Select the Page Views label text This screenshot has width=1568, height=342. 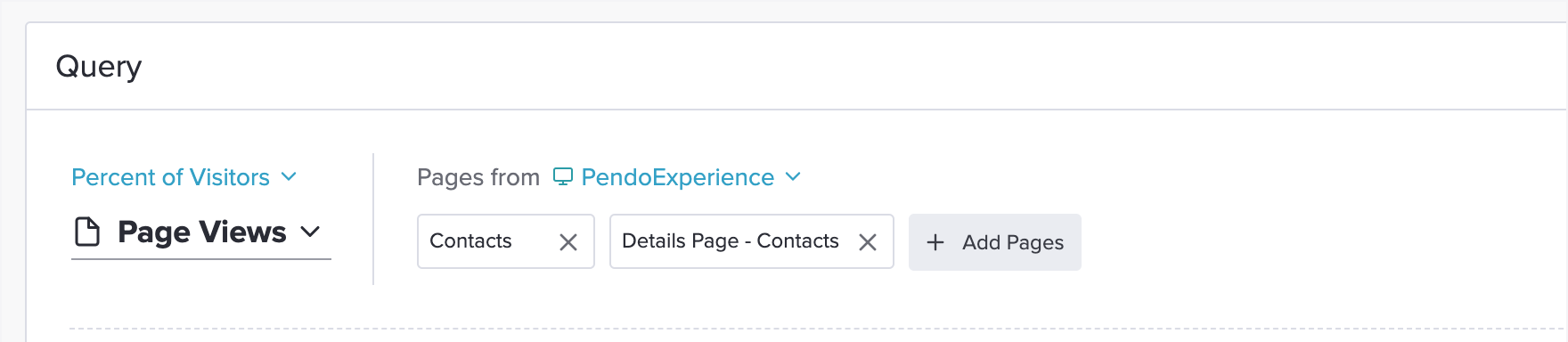click(202, 232)
